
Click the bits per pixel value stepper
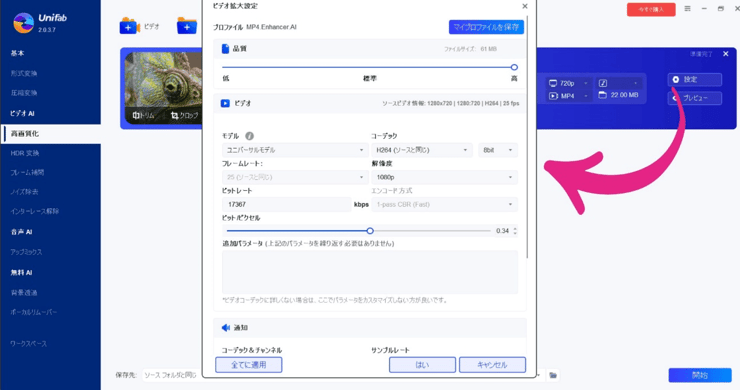[515, 231]
